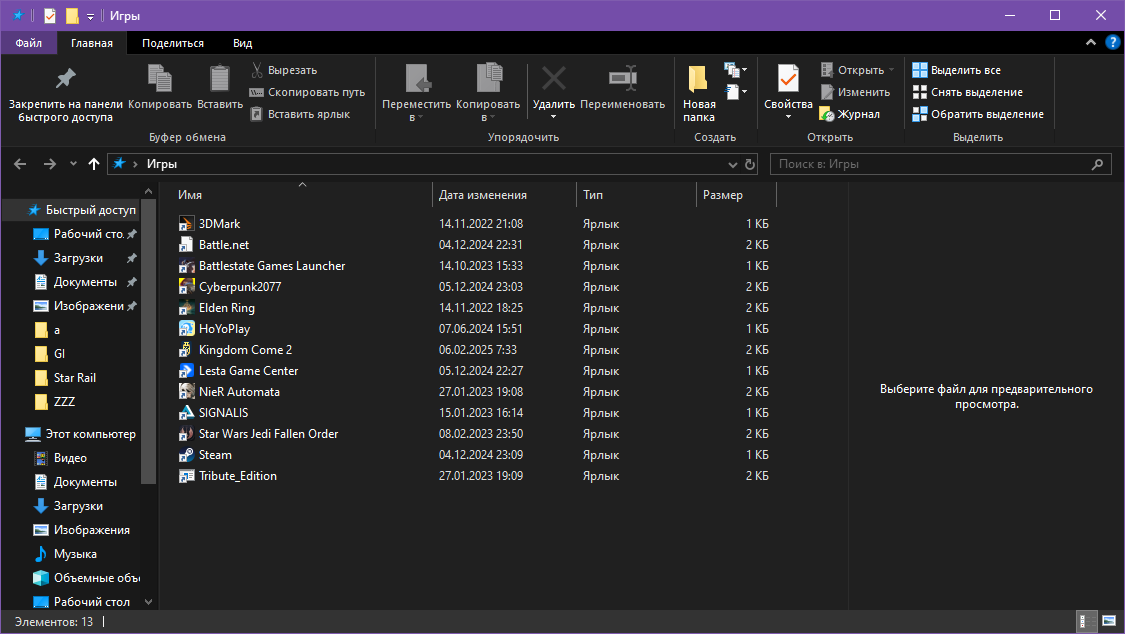Select Lesta Game Center entry
1125x634 pixels.
pos(248,371)
